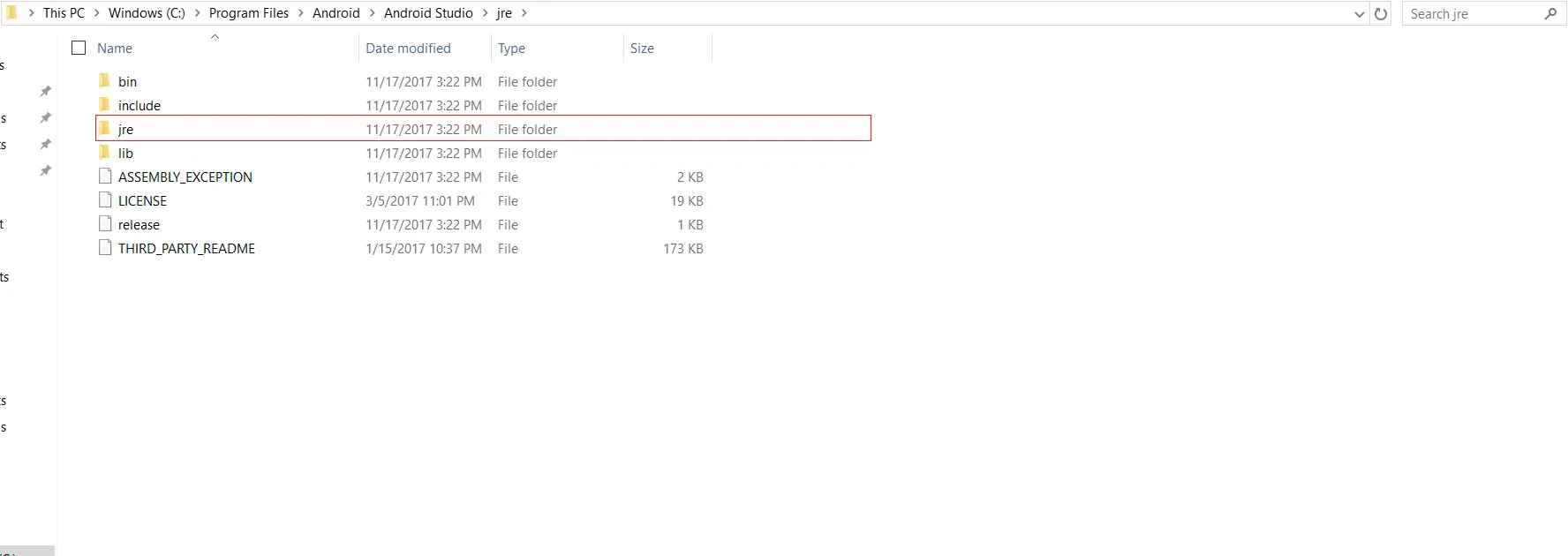Sort by Name column header
The height and width of the screenshot is (556, 1568).
click(115, 49)
